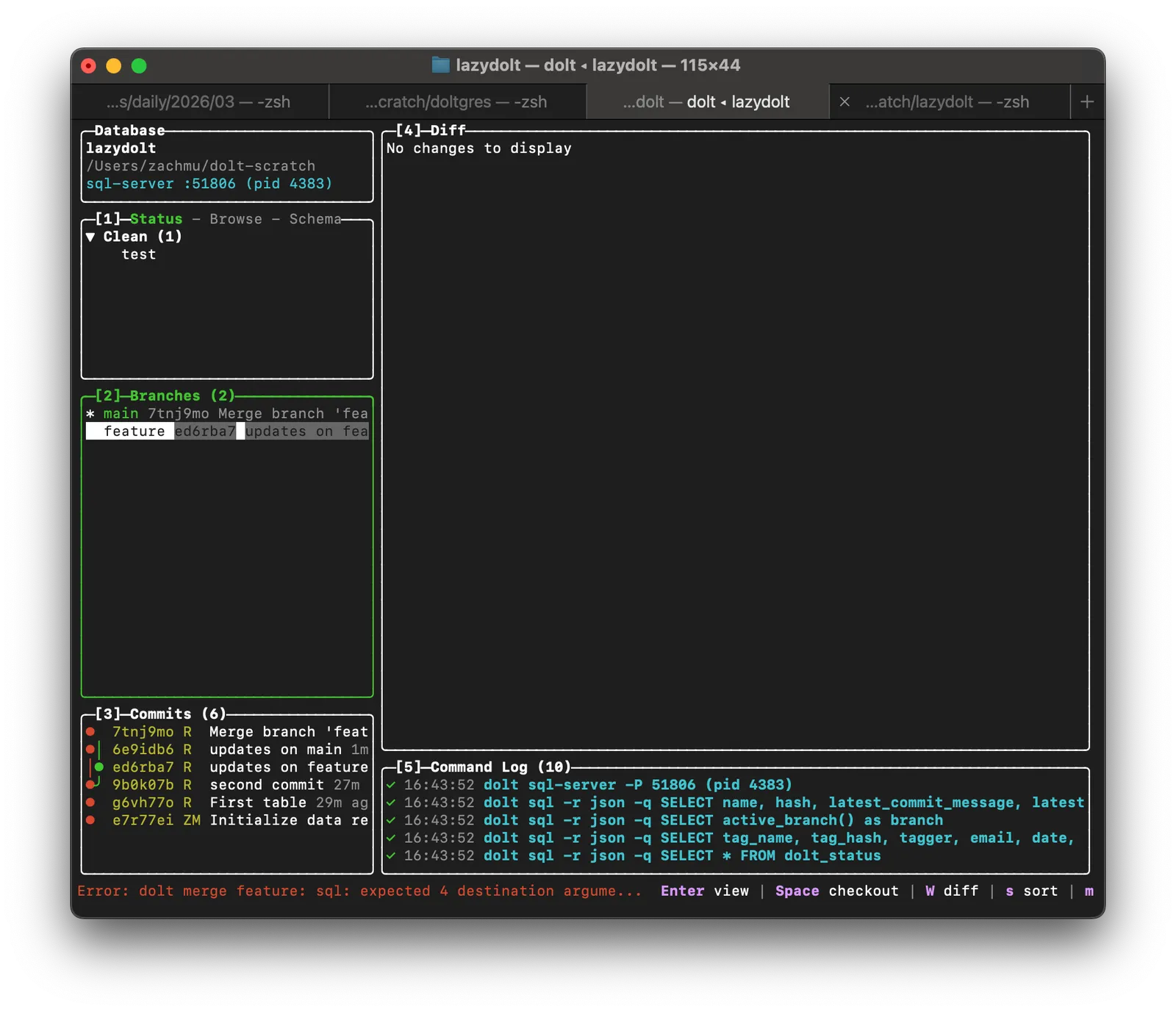Collapse the Clean group triangle
1176x1012 pixels.
[90, 237]
